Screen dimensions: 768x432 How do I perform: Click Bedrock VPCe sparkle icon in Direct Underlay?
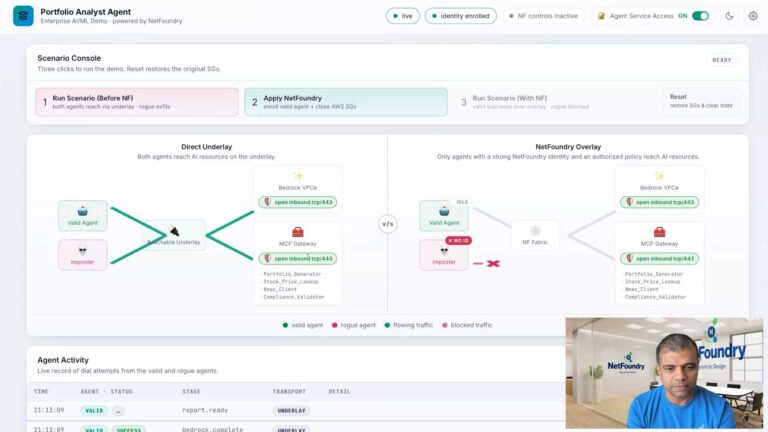pos(297,176)
